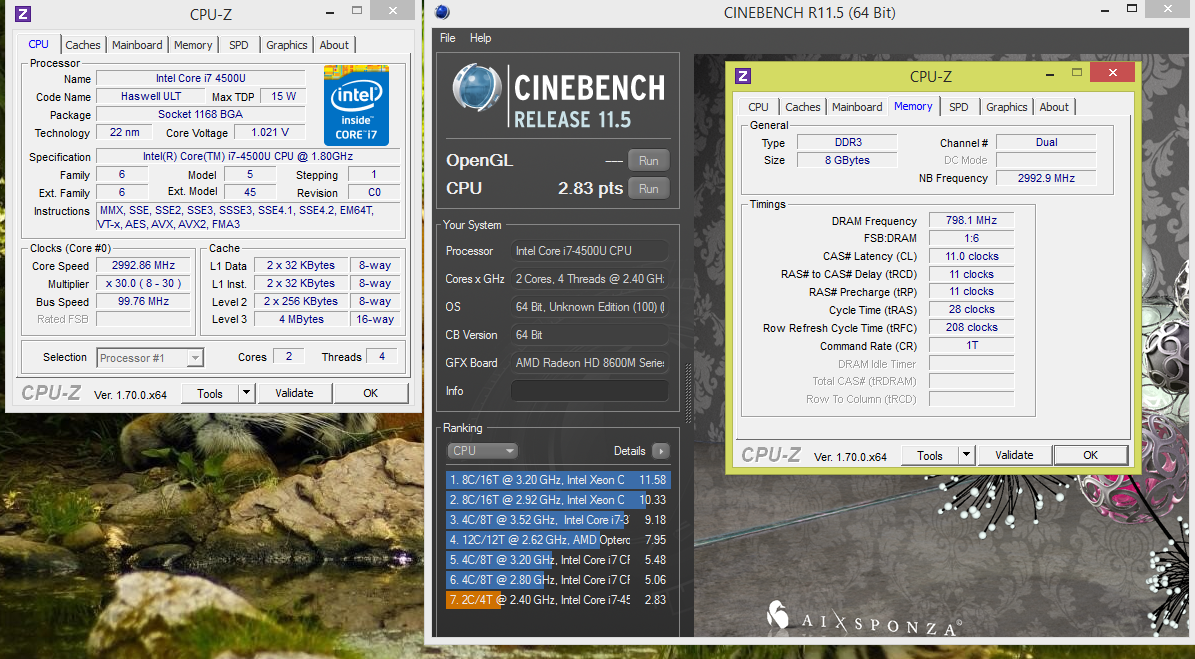The height and width of the screenshot is (659, 1195).
Task: Click OK in left CPU-Z window
Action: pos(370,393)
